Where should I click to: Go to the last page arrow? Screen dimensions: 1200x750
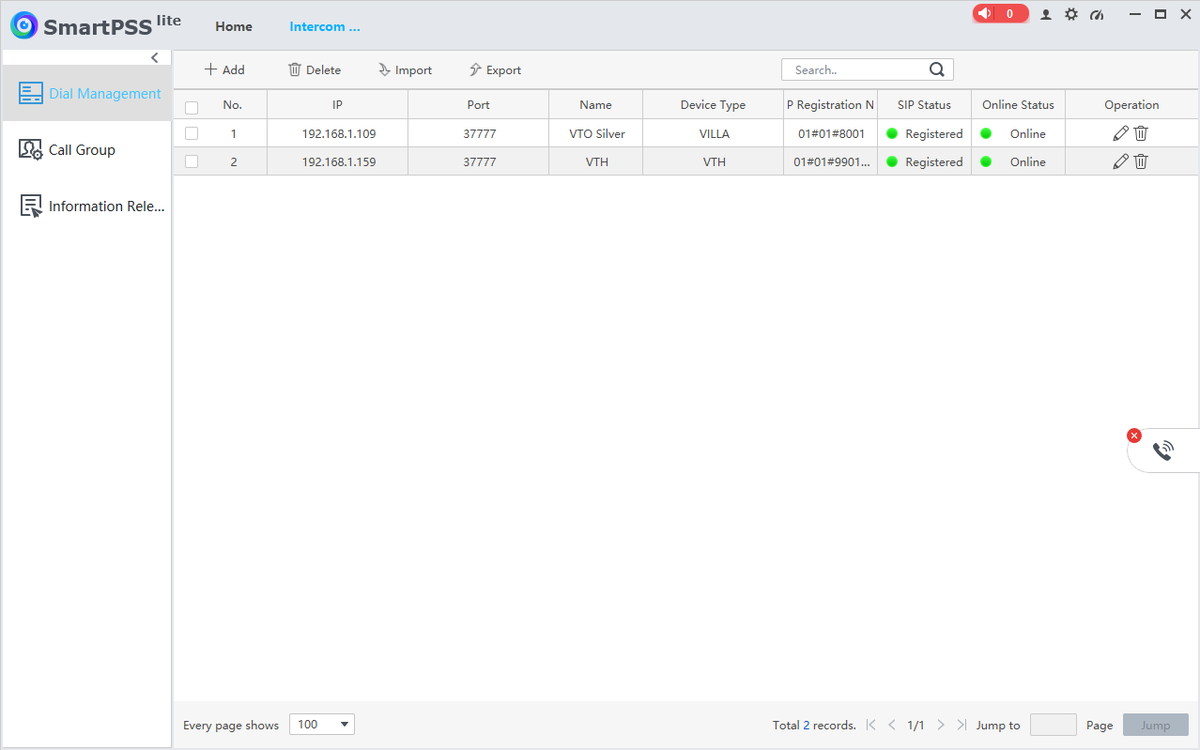pyautogui.click(x=961, y=725)
